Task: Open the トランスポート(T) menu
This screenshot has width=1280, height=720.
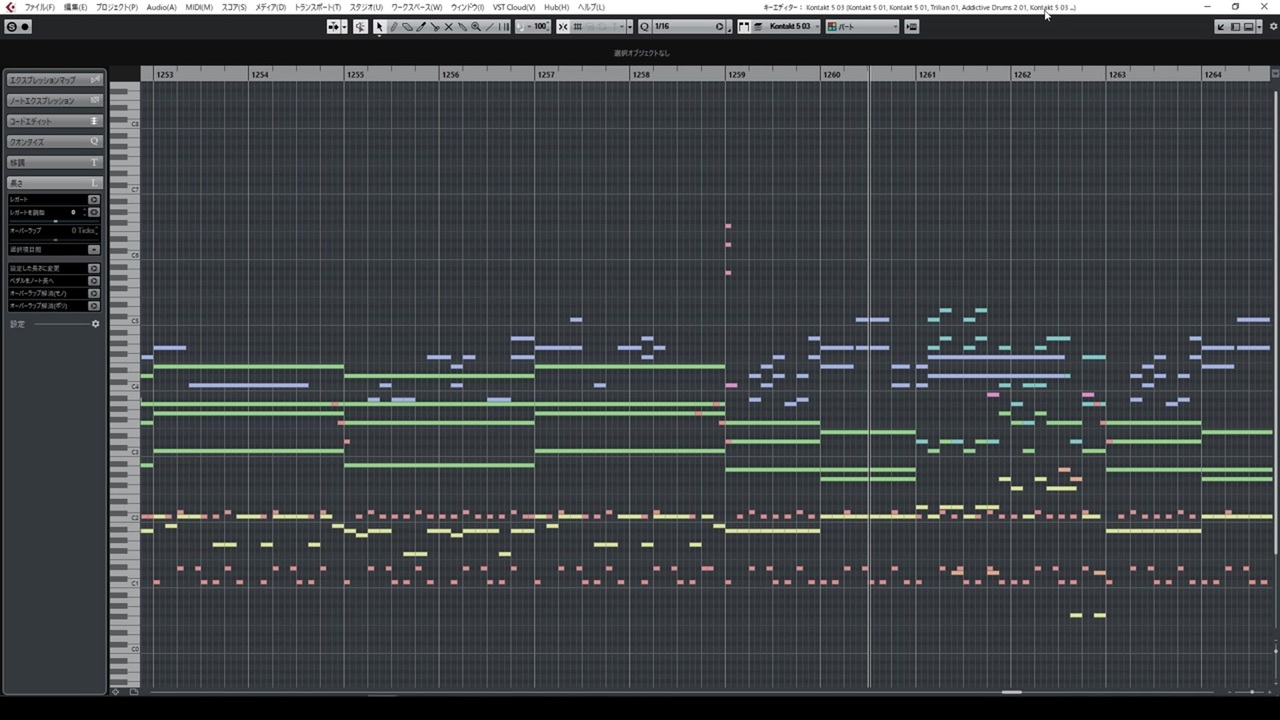Action: [x=317, y=7]
